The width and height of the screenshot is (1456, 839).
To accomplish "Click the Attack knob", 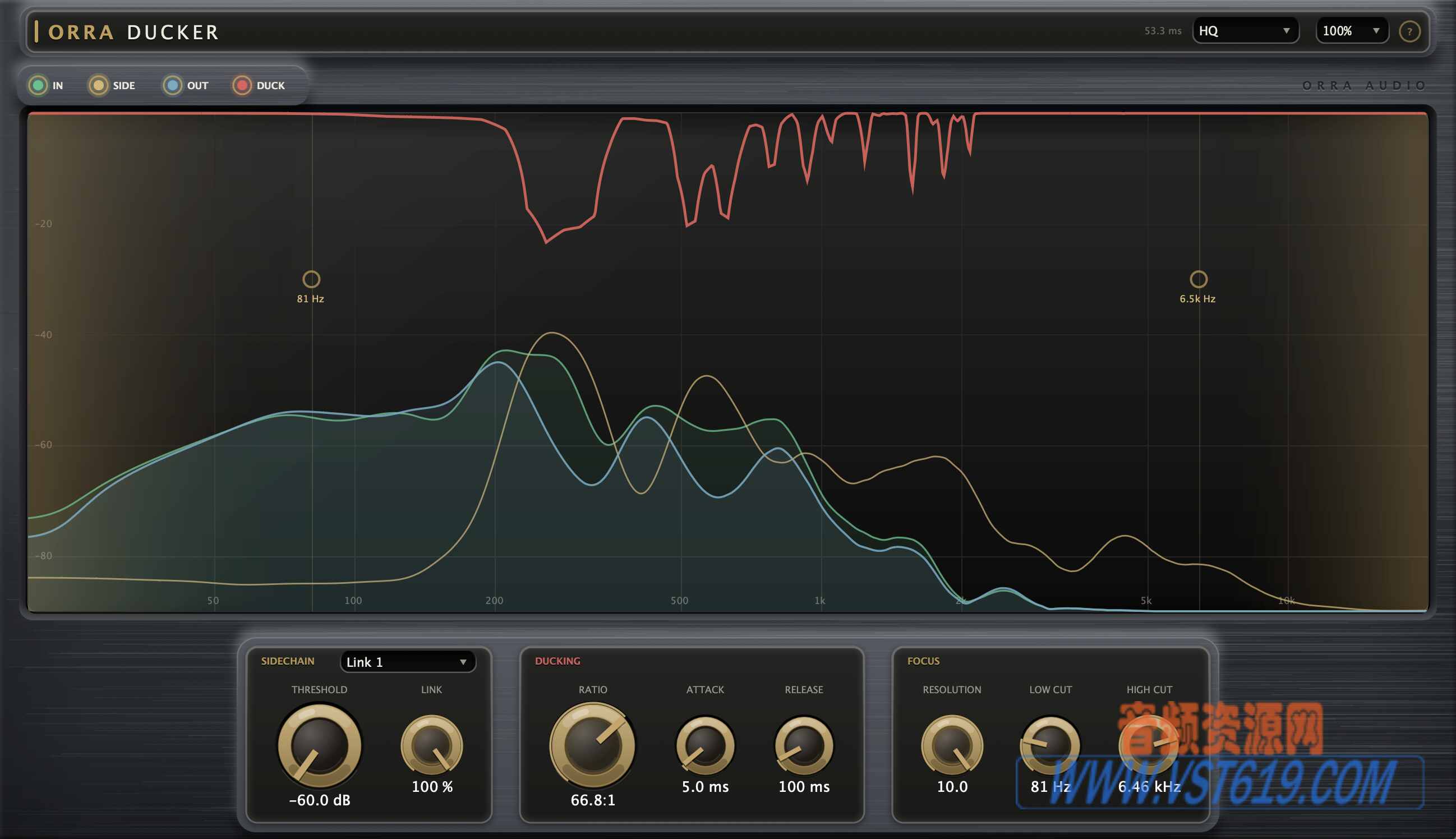I will coord(704,745).
